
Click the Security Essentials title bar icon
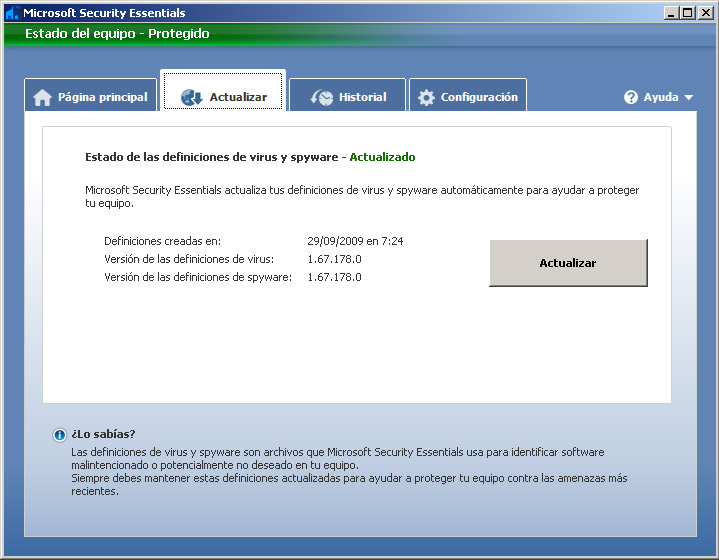point(11,13)
